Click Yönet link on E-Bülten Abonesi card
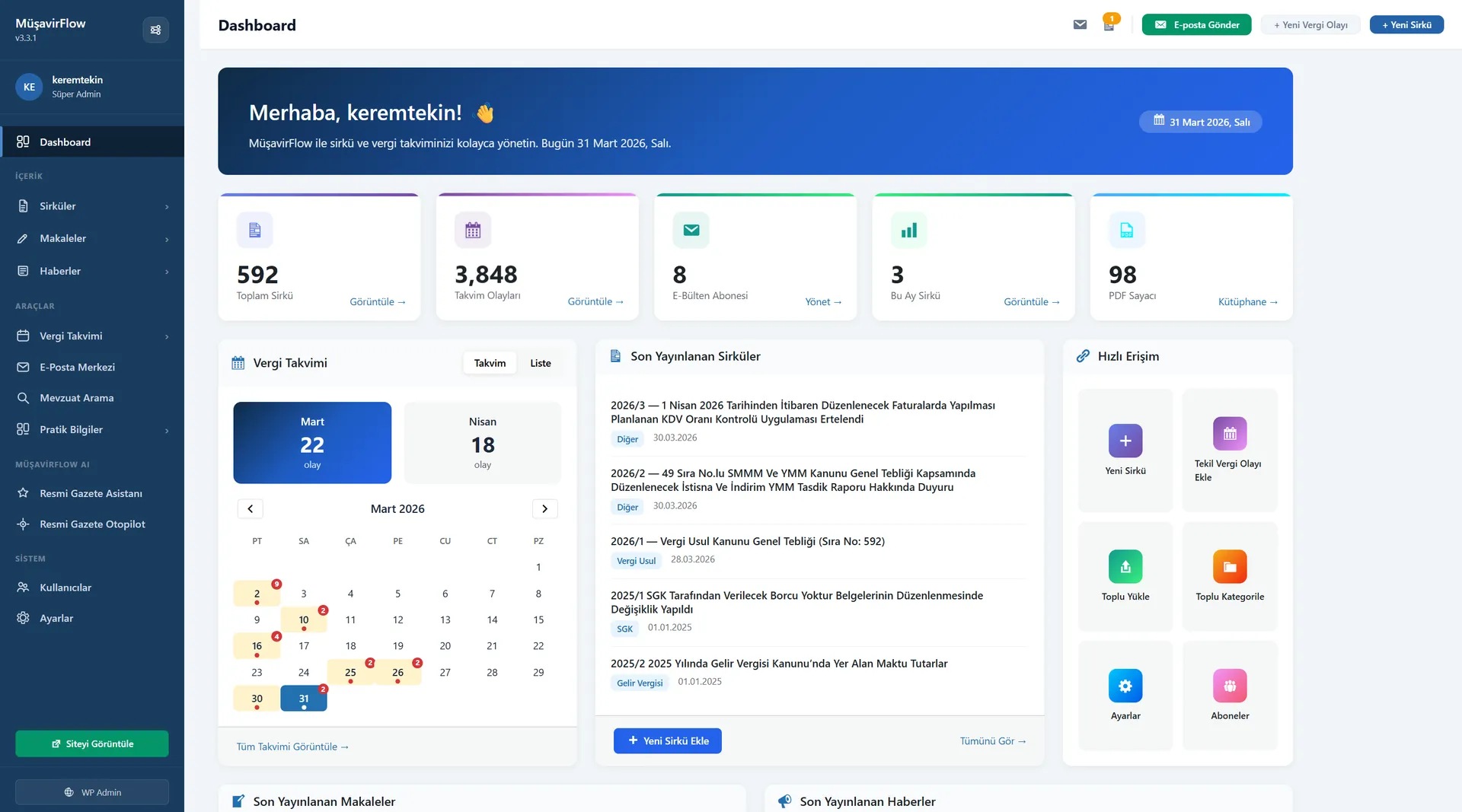The image size is (1462, 812). click(x=823, y=302)
